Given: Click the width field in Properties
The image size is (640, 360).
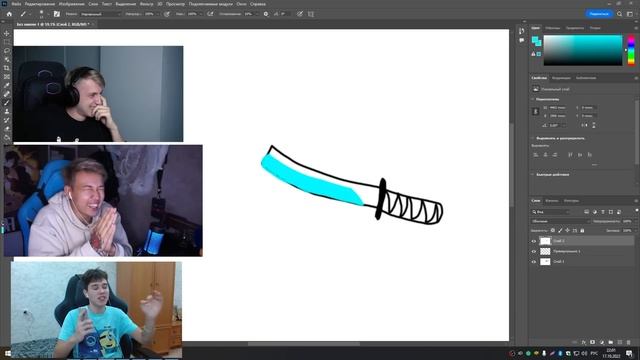Looking at the screenshot, I should pos(558,108).
